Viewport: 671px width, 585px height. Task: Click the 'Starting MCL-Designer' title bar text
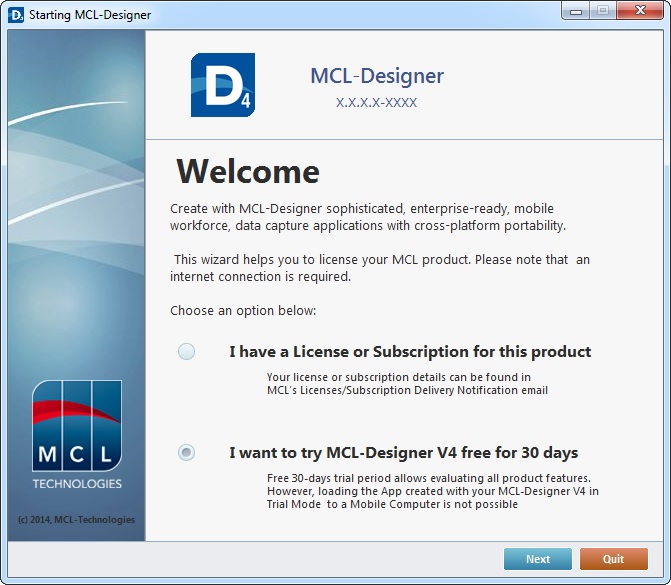(x=90, y=15)
